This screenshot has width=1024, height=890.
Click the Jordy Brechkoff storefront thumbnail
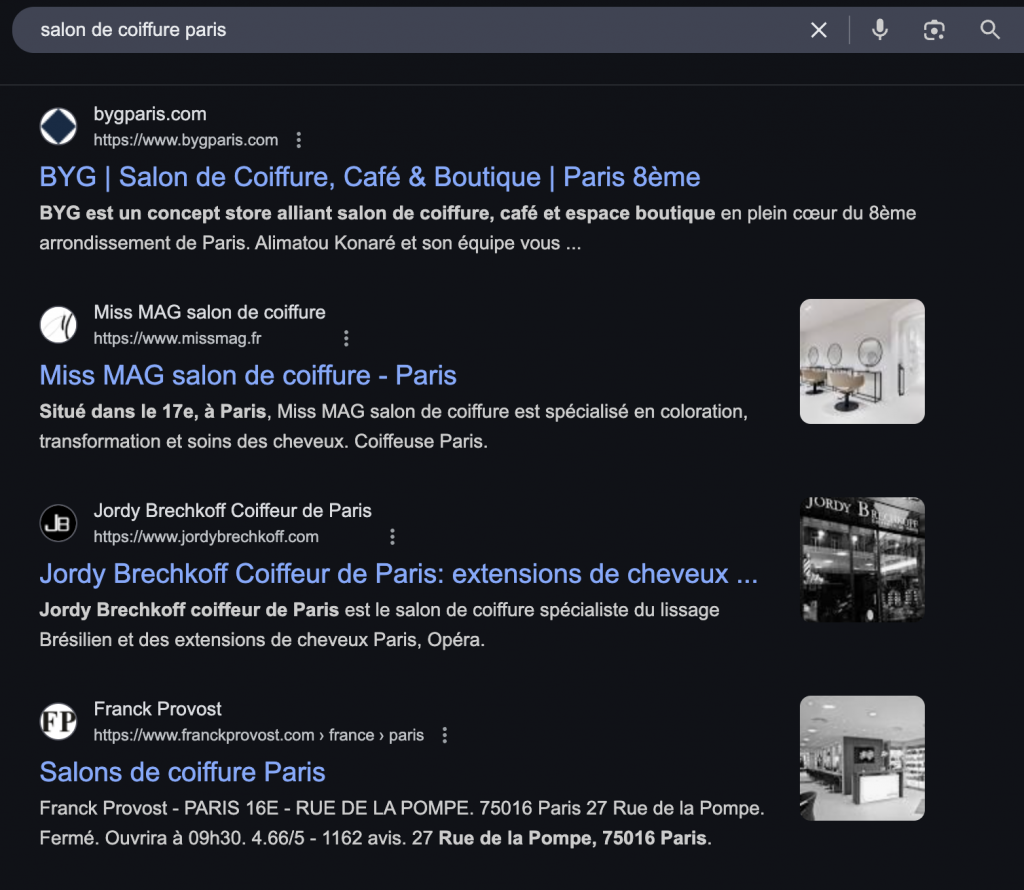[862, 559]
